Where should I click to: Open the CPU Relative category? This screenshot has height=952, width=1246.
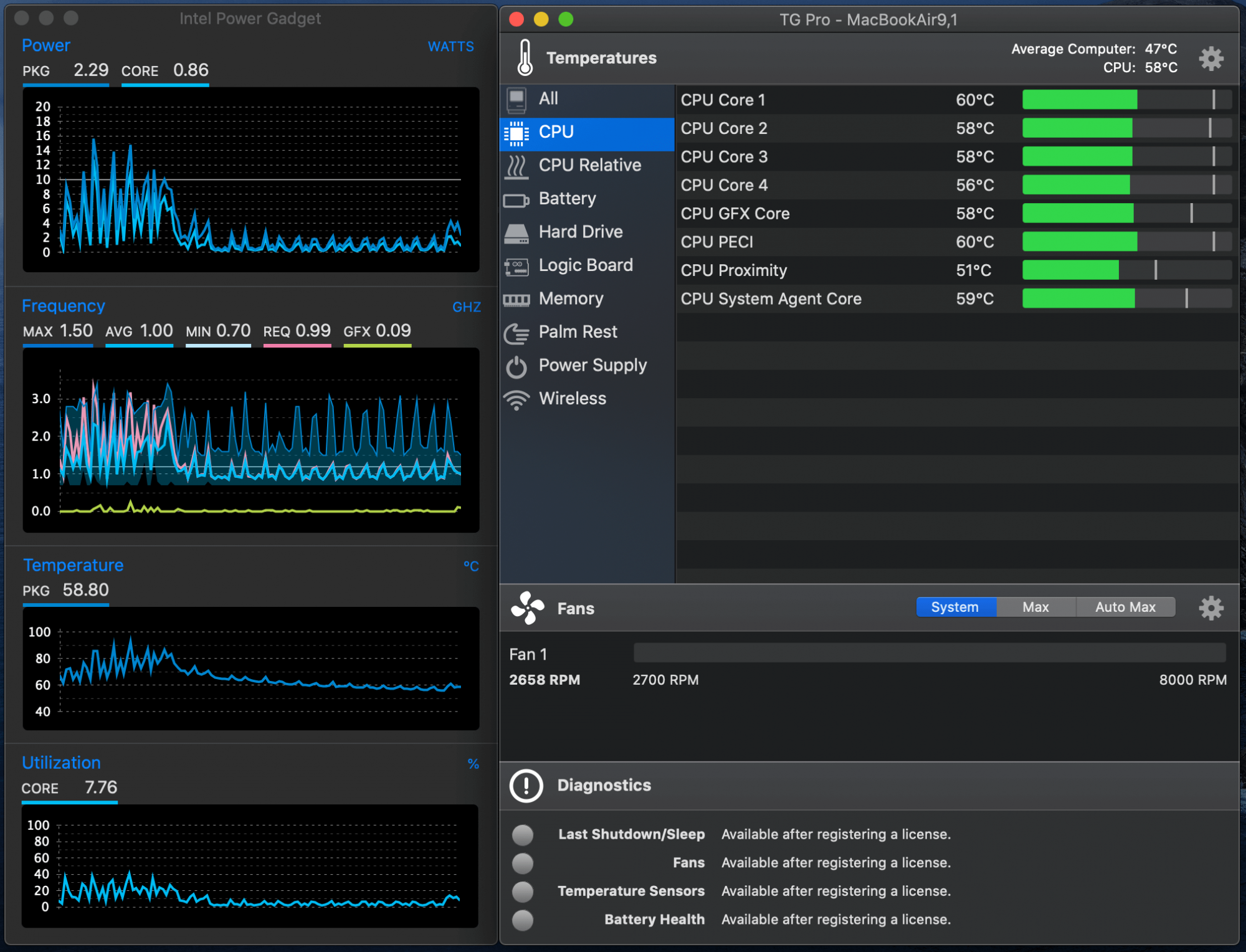(589, 165)
